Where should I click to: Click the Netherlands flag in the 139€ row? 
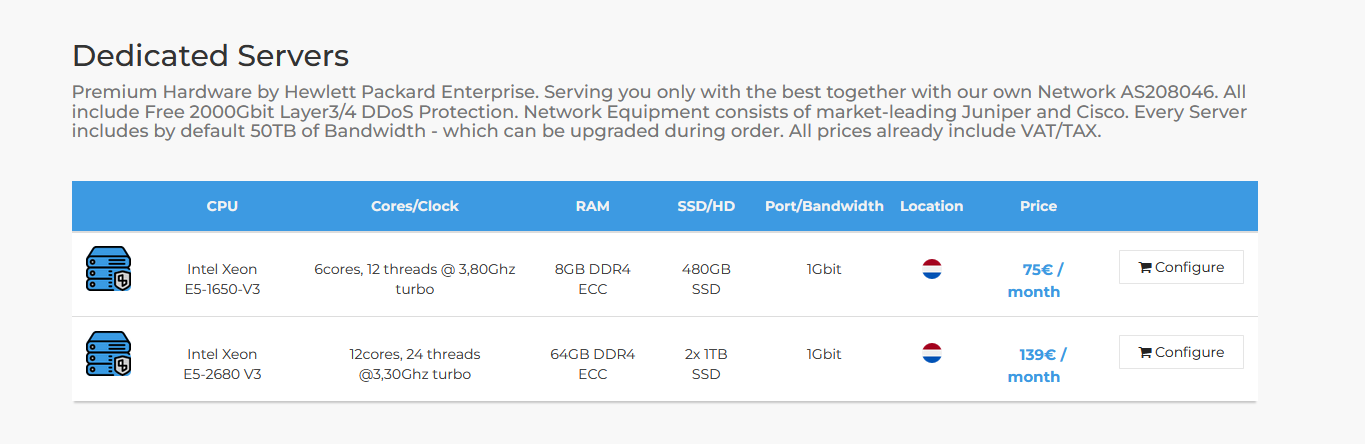[x=932, y=353]
